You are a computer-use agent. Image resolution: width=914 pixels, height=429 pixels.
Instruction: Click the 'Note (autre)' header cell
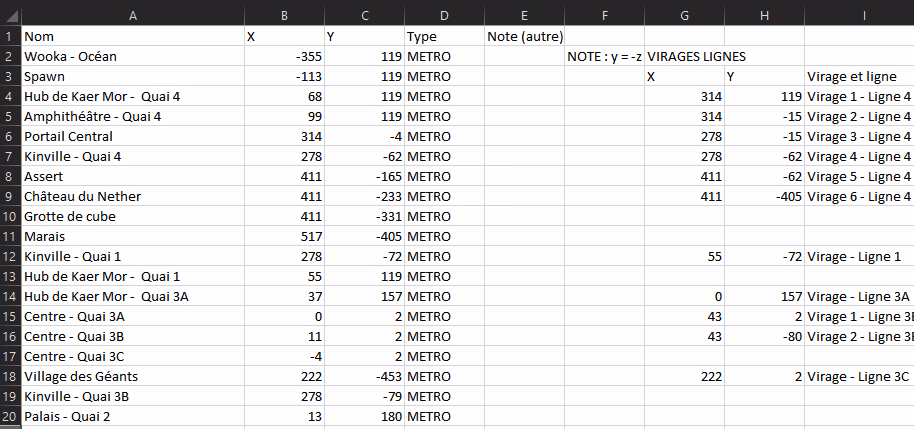[524, 37]
